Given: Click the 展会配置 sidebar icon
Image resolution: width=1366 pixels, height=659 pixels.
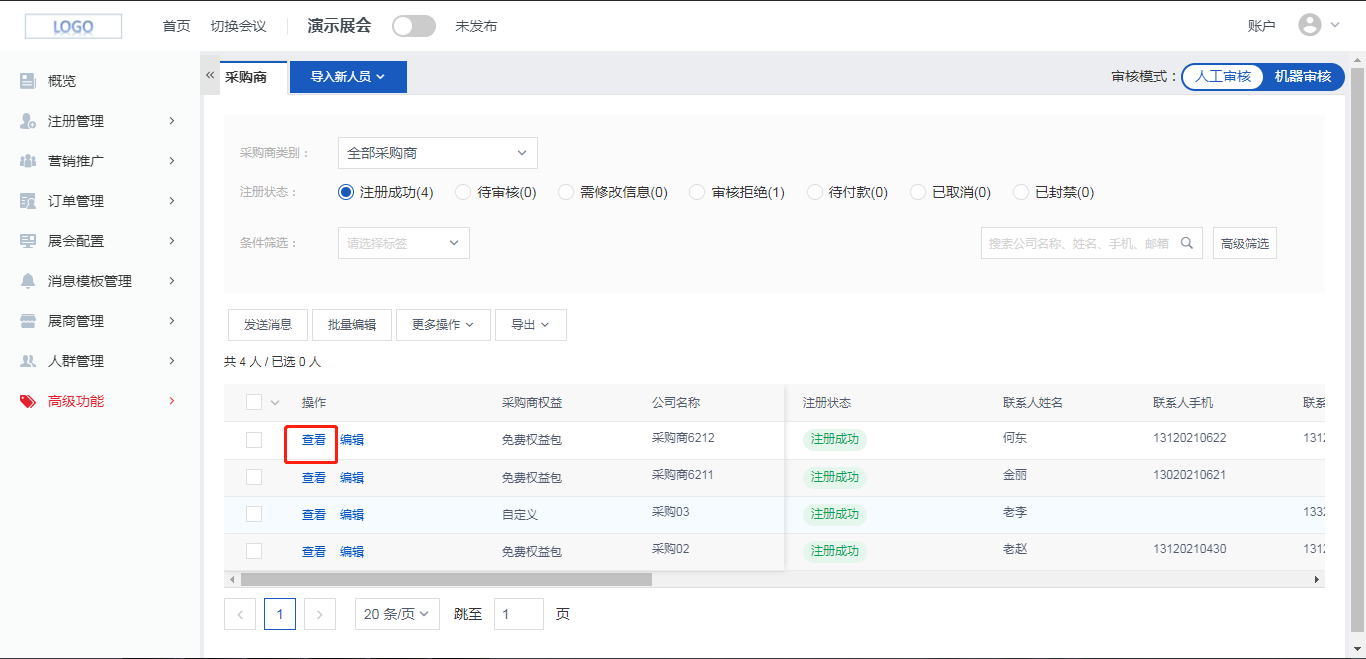Looking at the screenshot, I should [28, 241].
